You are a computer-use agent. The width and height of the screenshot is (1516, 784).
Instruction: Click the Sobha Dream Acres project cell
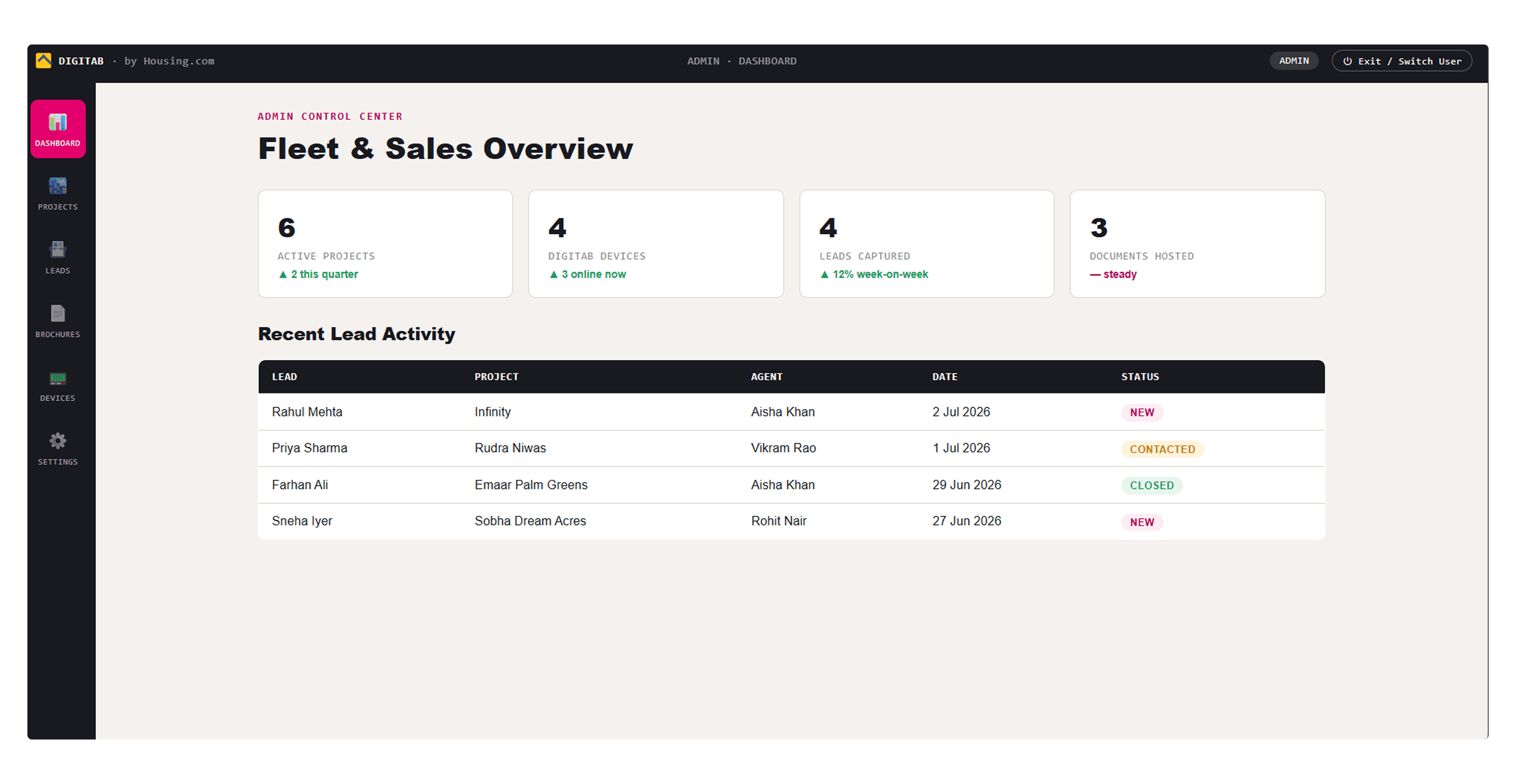530,521
